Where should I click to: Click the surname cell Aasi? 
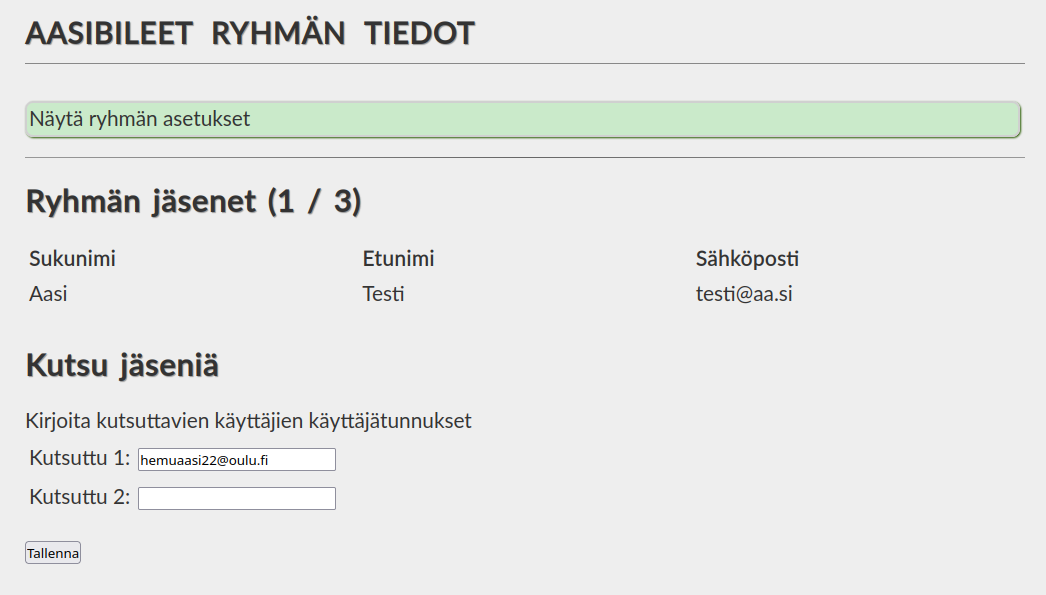[x=49, y=294]
